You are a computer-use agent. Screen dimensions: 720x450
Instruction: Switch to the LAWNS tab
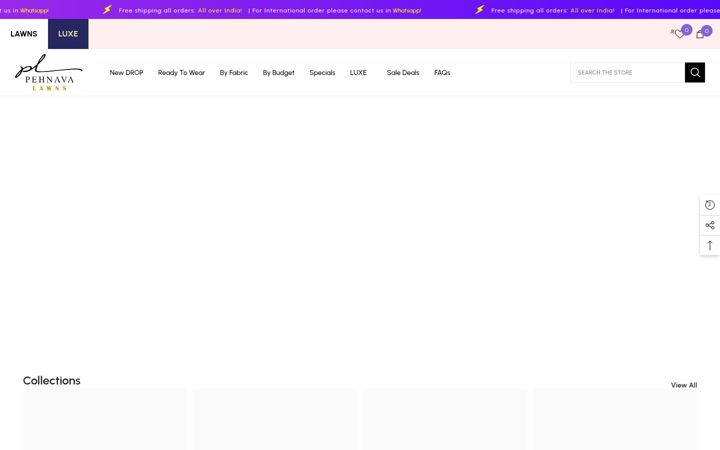click(x=24, y=34)
